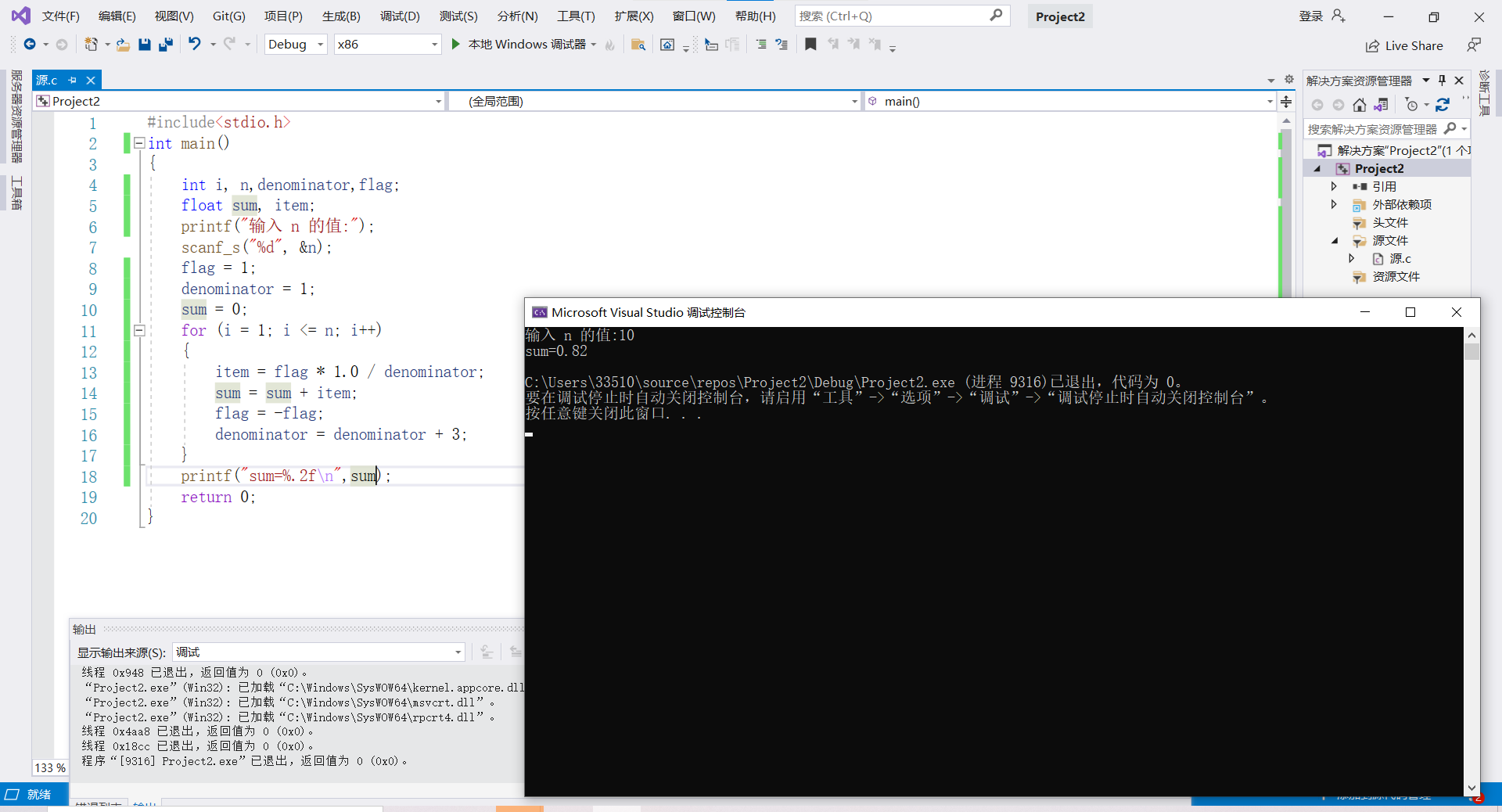Click the Undo arrow icon
Viewport: 1502px width, 812px height.
click(195, 45)
